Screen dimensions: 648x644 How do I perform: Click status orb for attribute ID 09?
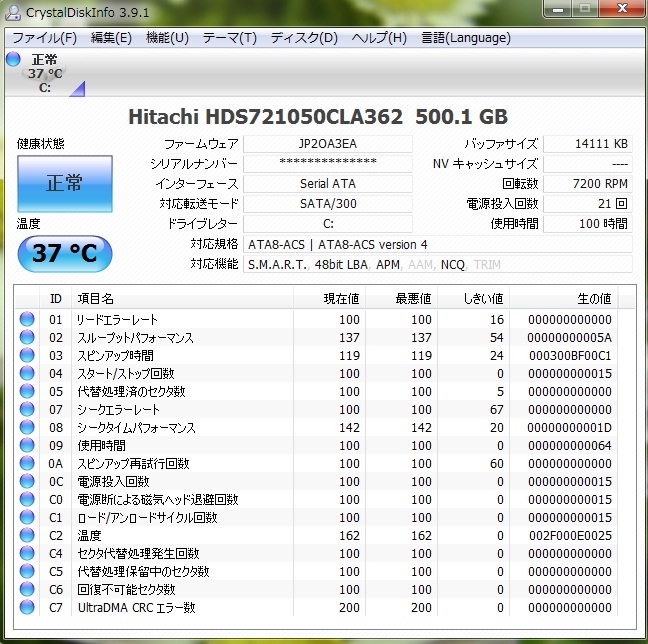pos(26,446)
